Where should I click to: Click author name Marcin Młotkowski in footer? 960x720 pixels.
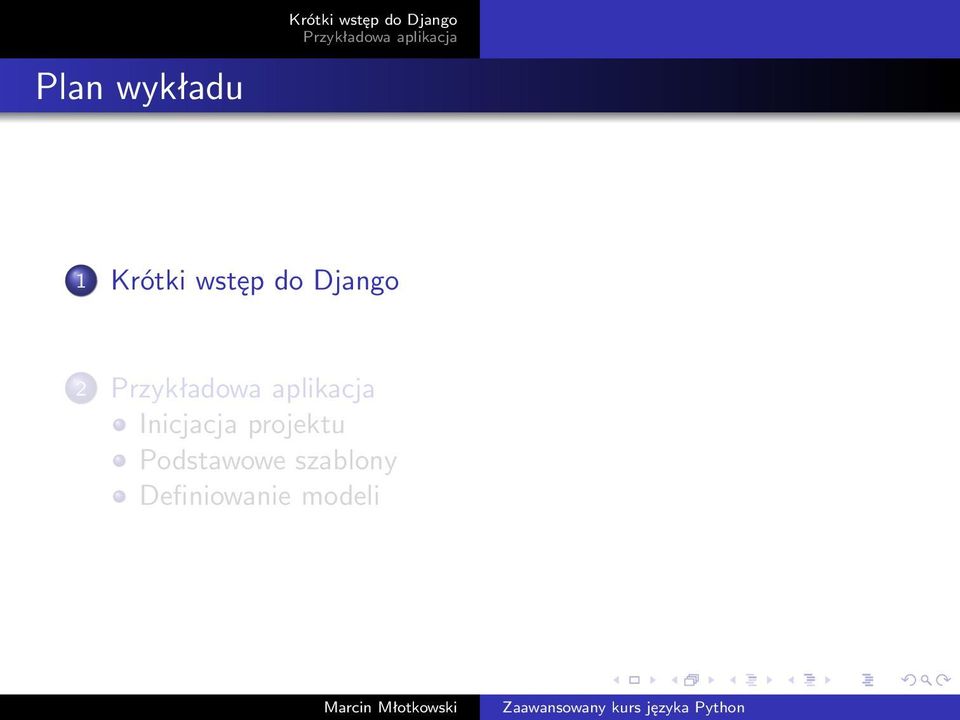coord(391,708)
